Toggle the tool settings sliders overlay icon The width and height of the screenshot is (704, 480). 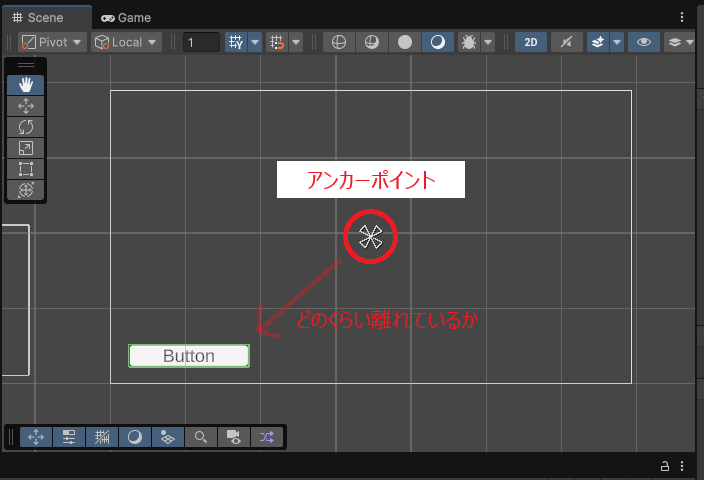[69, 437]
